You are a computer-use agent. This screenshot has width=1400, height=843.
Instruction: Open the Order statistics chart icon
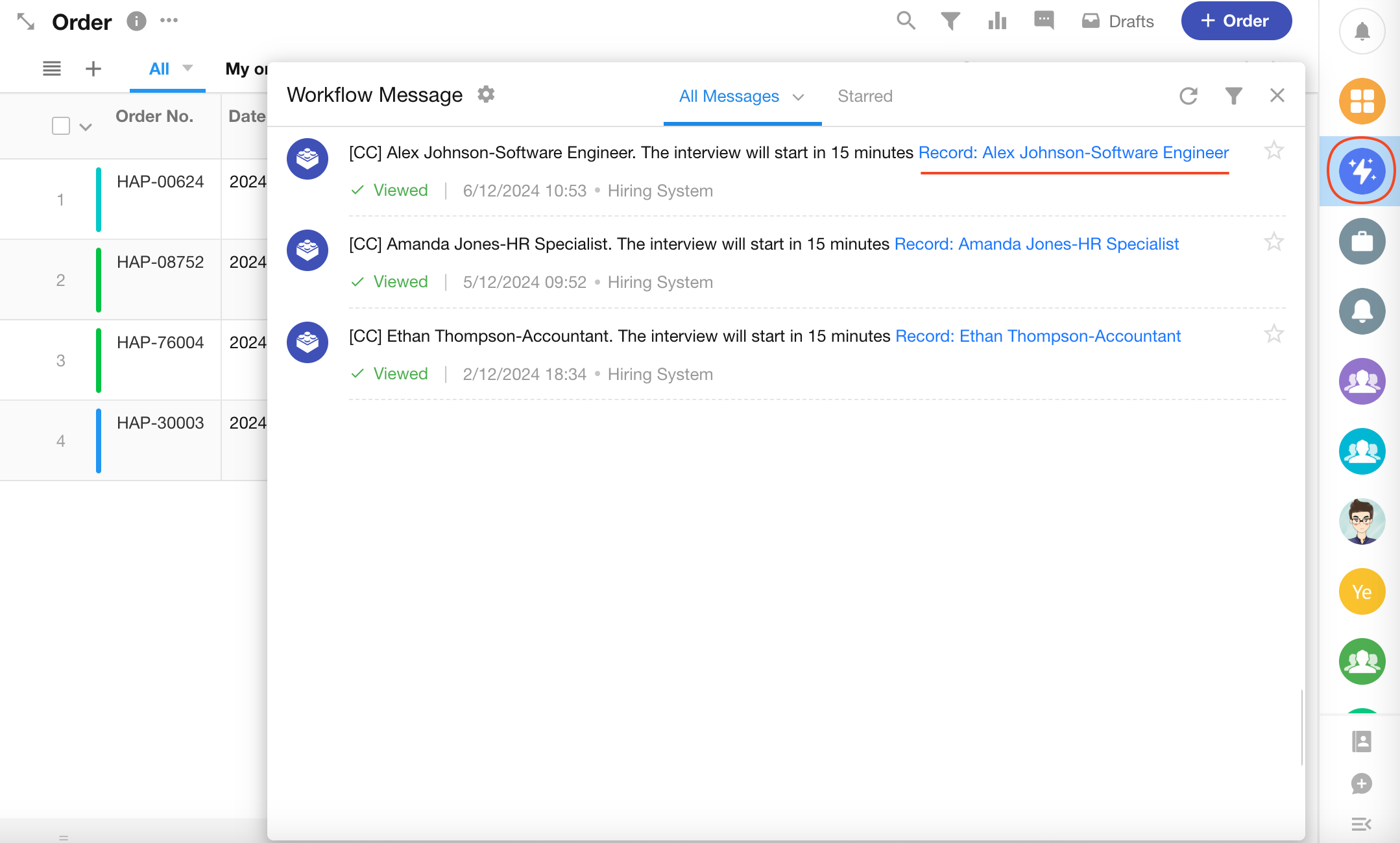[997, 21]
